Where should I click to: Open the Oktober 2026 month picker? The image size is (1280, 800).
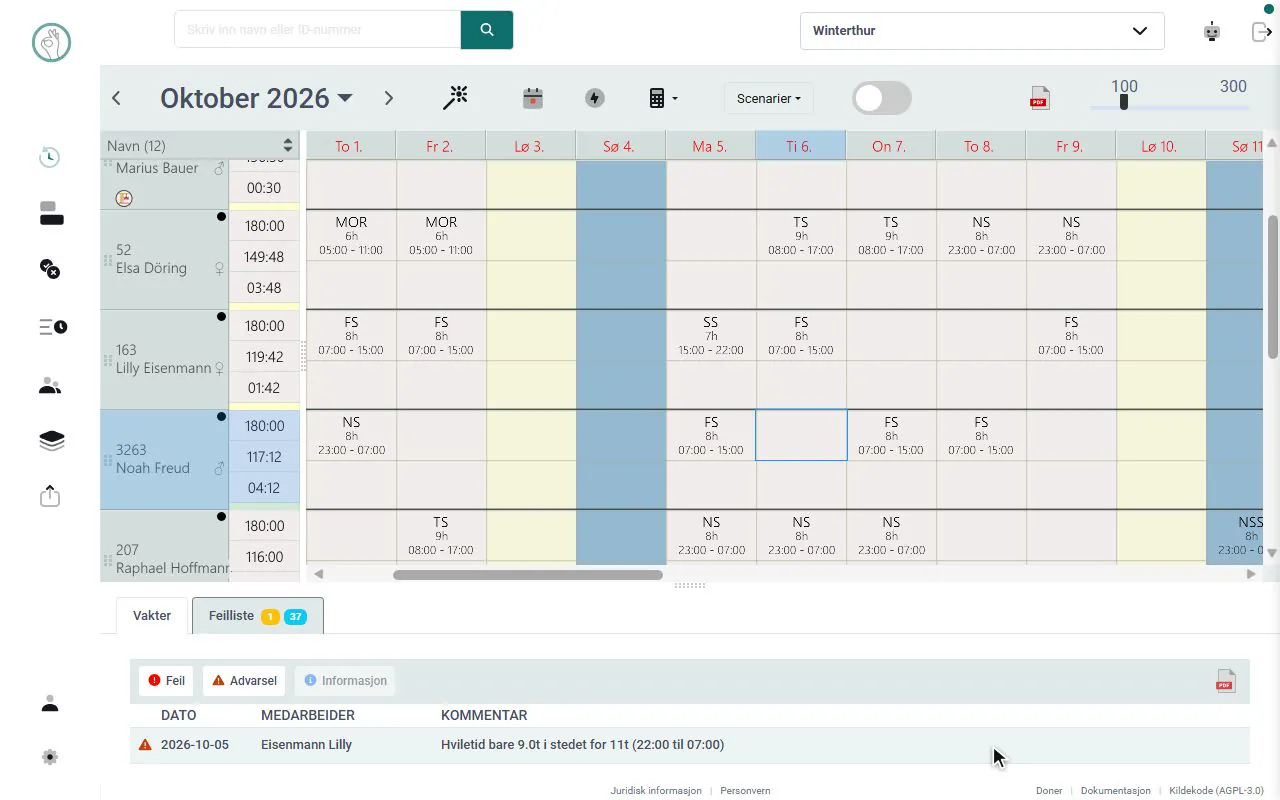click(257, 98)
